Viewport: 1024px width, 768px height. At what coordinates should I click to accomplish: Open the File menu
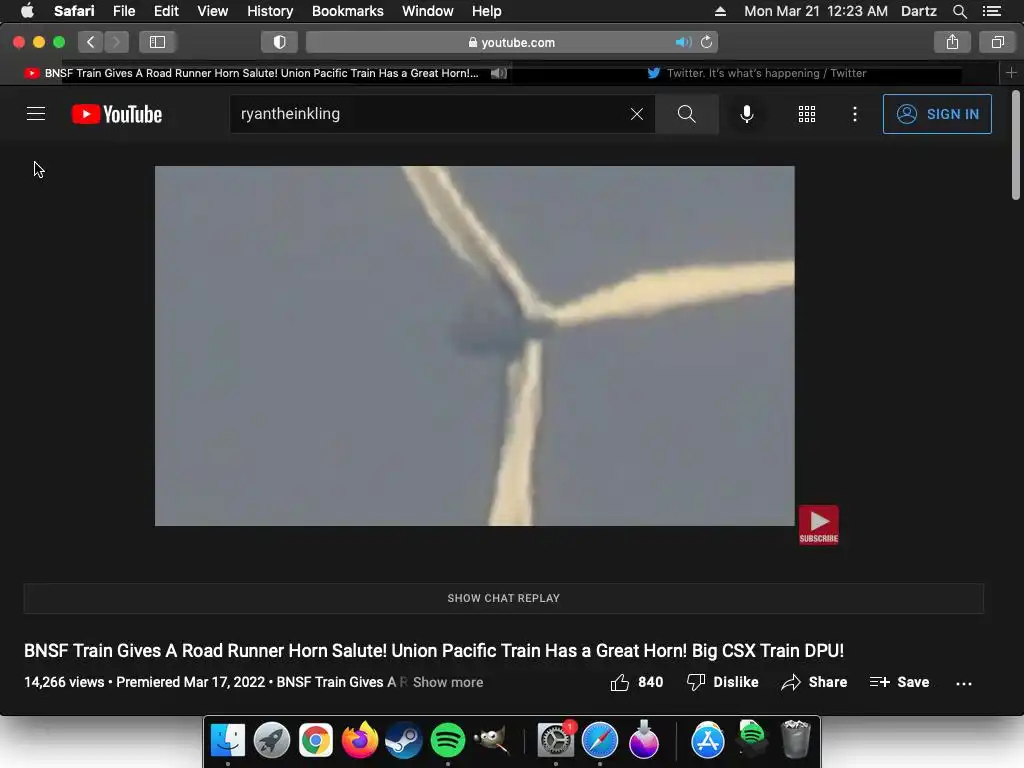click(123, 11)
